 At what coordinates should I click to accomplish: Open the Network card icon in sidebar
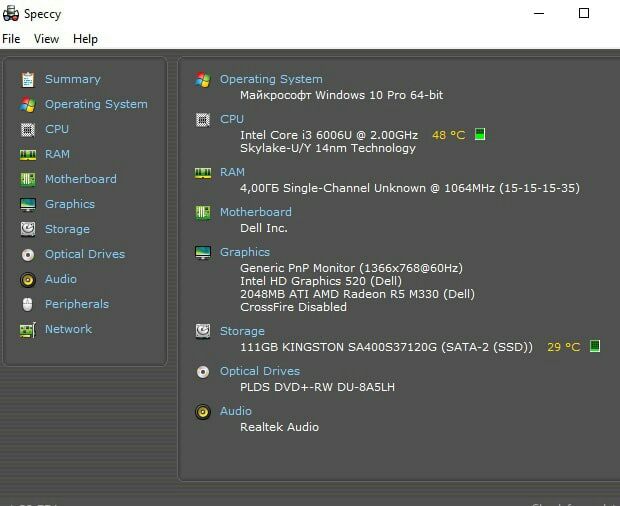click(x=28, y=330)
